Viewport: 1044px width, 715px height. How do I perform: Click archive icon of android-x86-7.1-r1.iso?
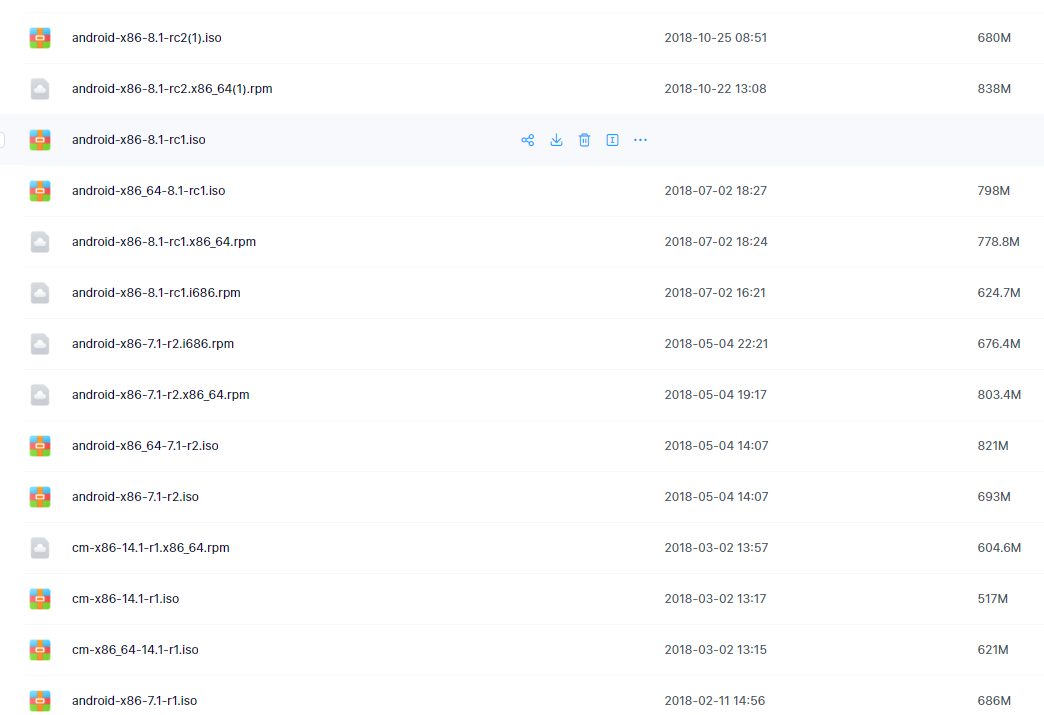40,701
